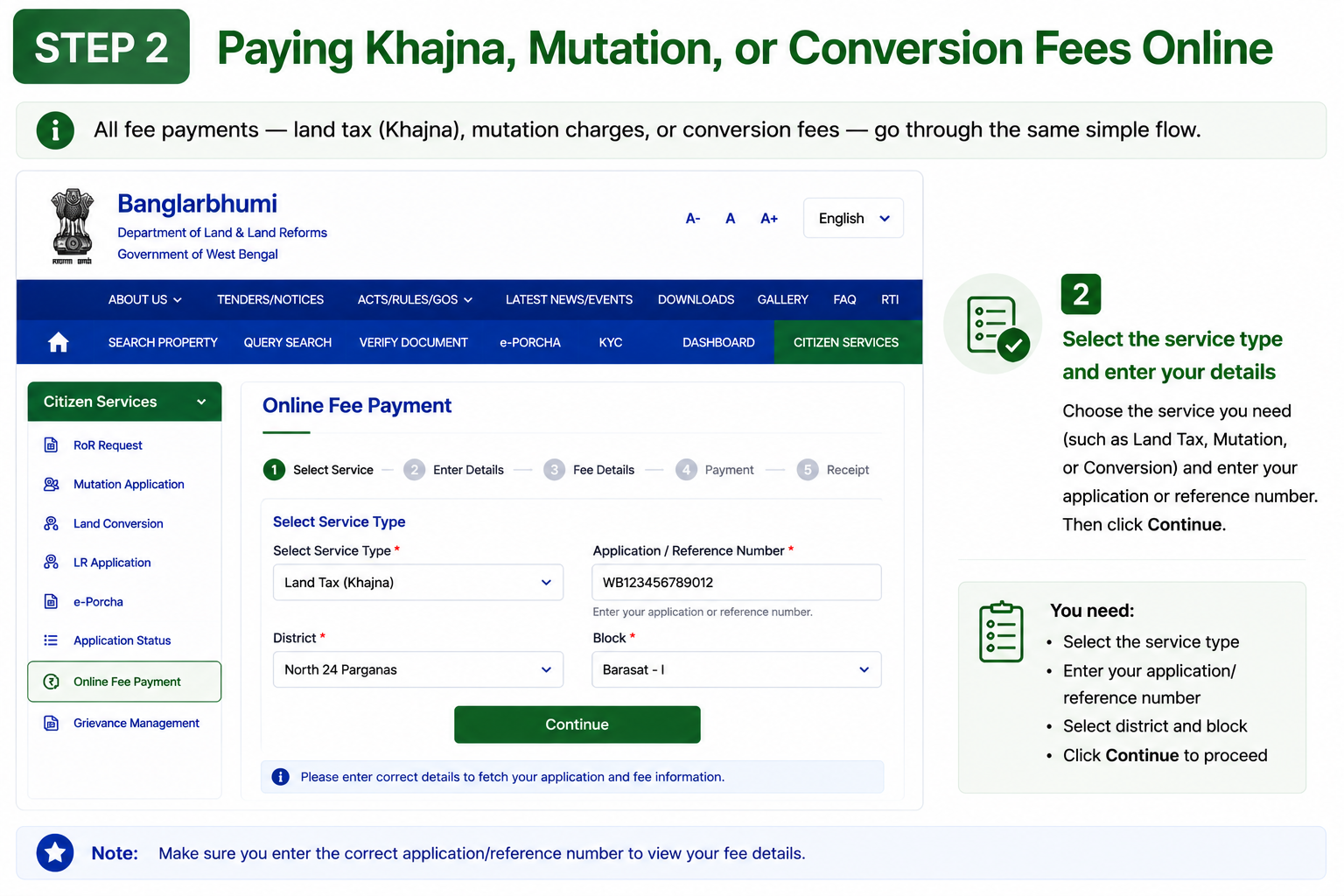Open the Land Conversion link

click(x=118, y=523)
